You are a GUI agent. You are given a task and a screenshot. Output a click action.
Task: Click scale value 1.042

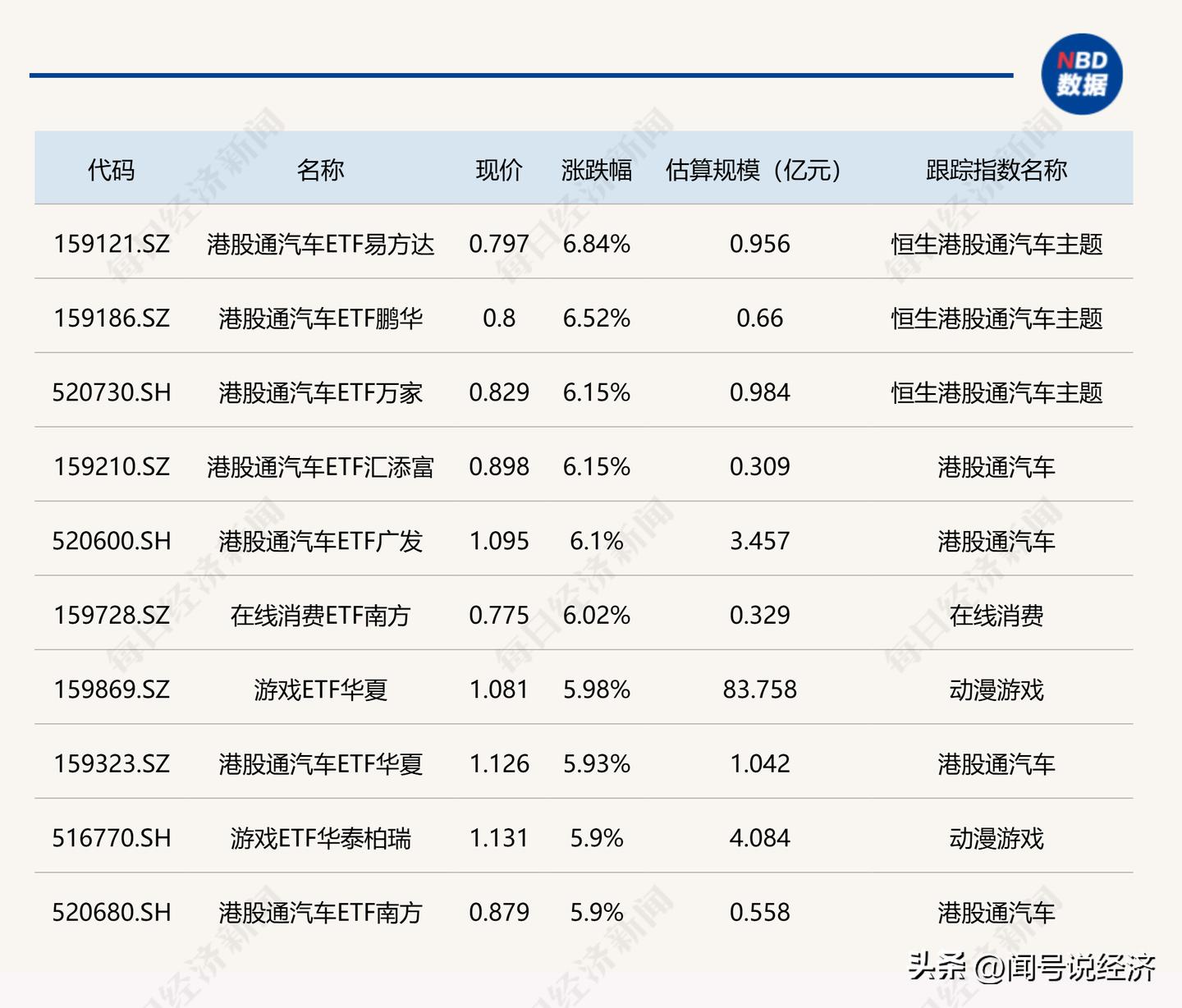760,763
